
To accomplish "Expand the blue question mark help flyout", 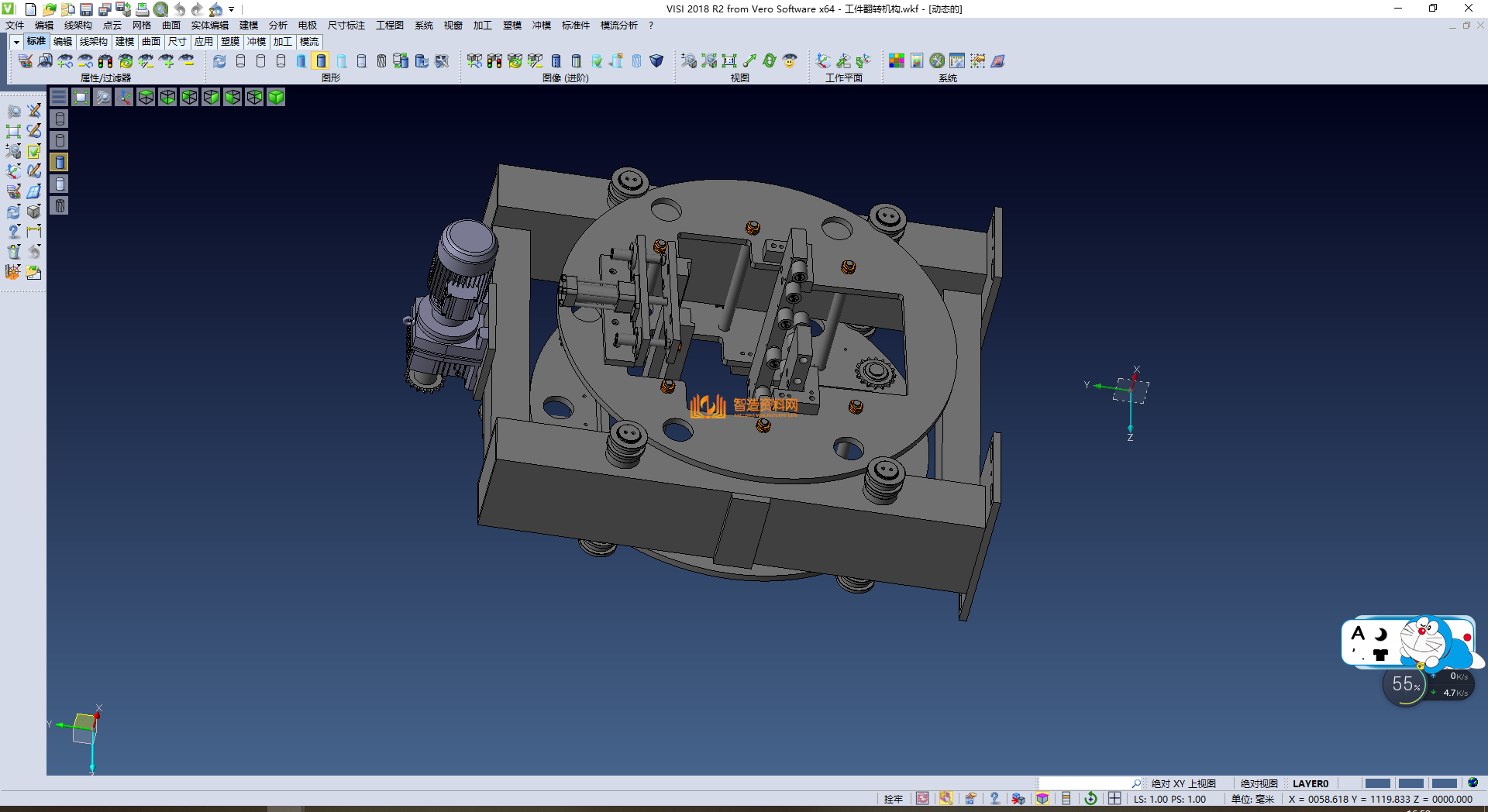I will coord(14,231).
